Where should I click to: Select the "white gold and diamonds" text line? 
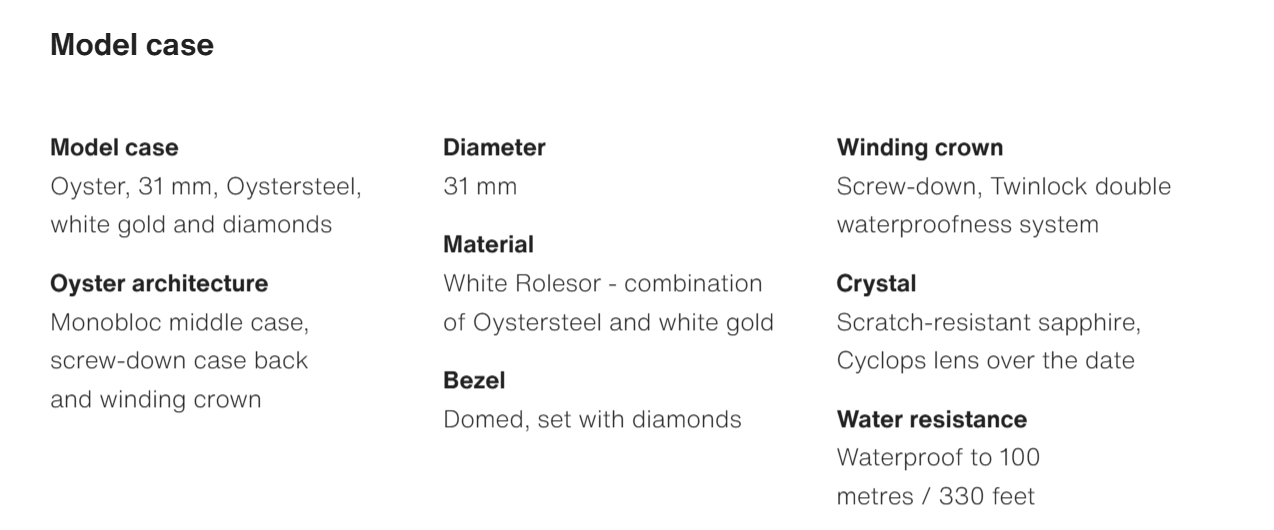[191, 225]
